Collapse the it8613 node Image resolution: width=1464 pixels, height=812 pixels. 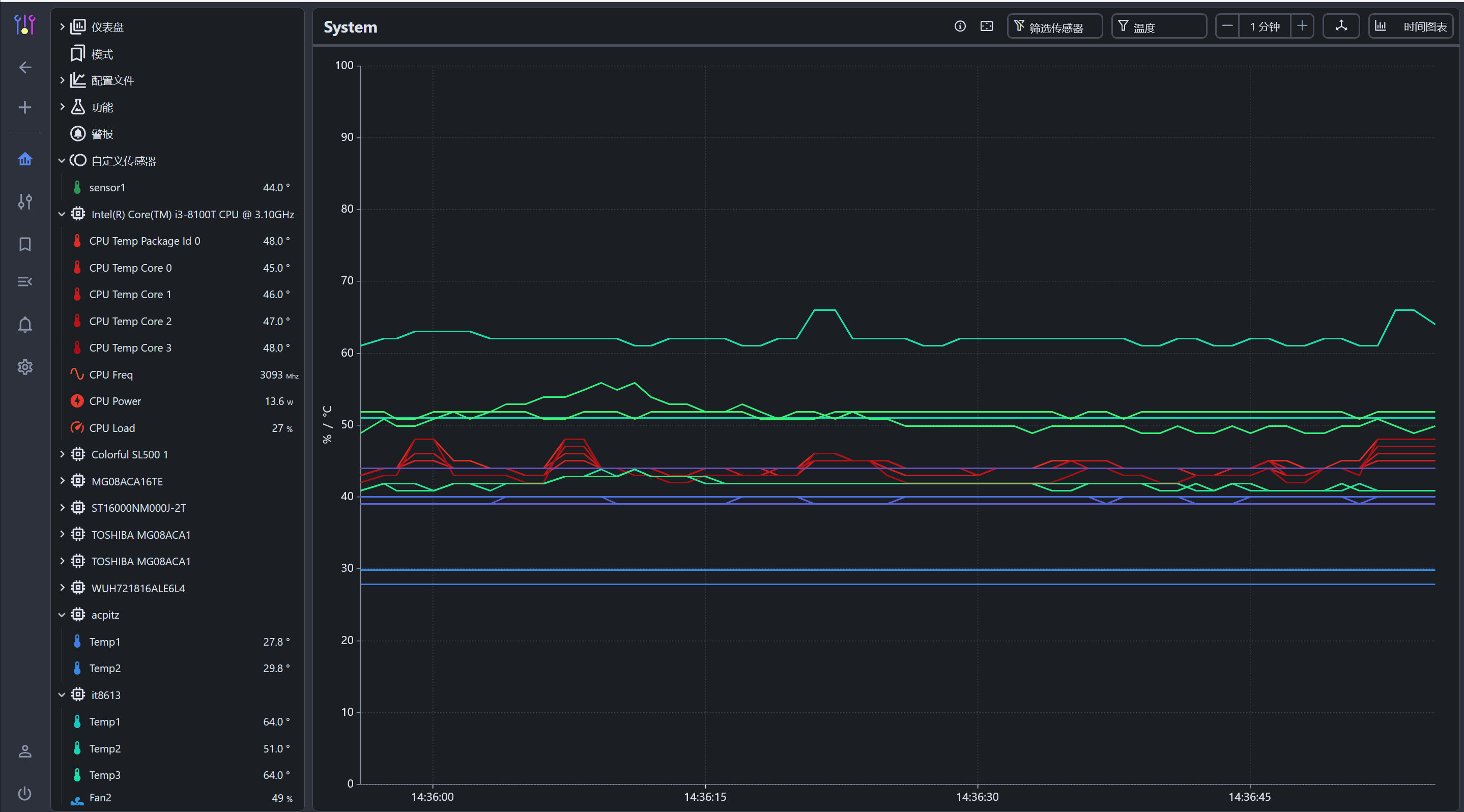[x=62, y=695]
